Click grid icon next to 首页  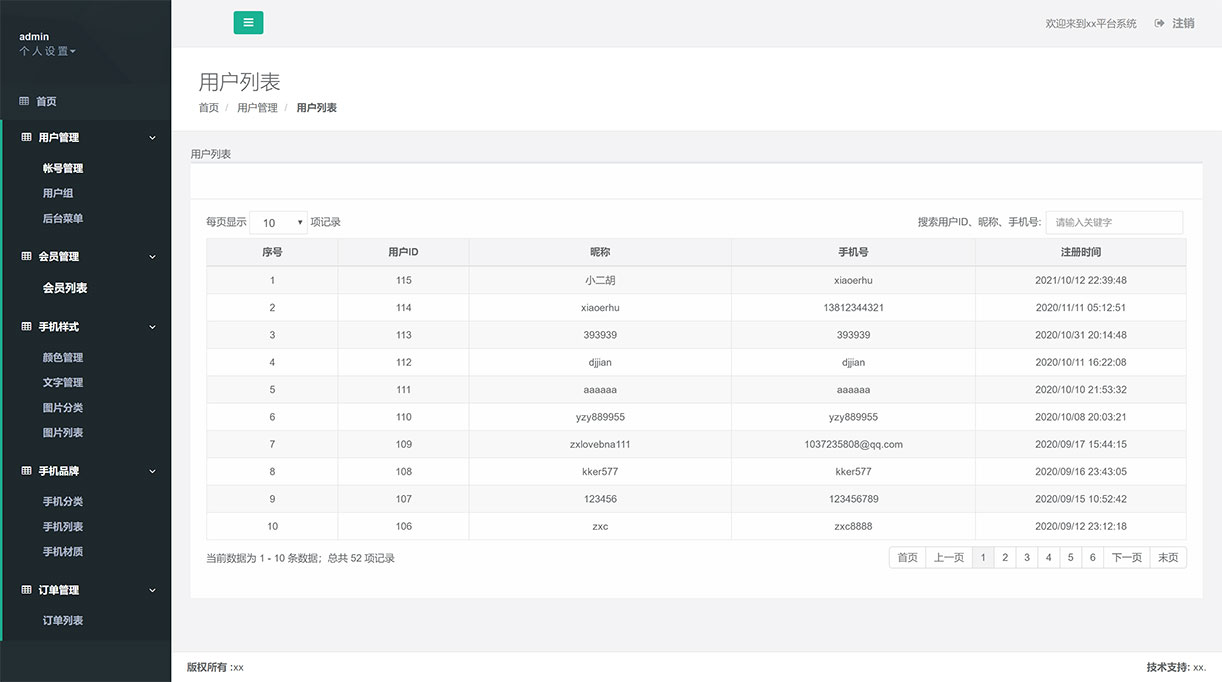point(24,101)
